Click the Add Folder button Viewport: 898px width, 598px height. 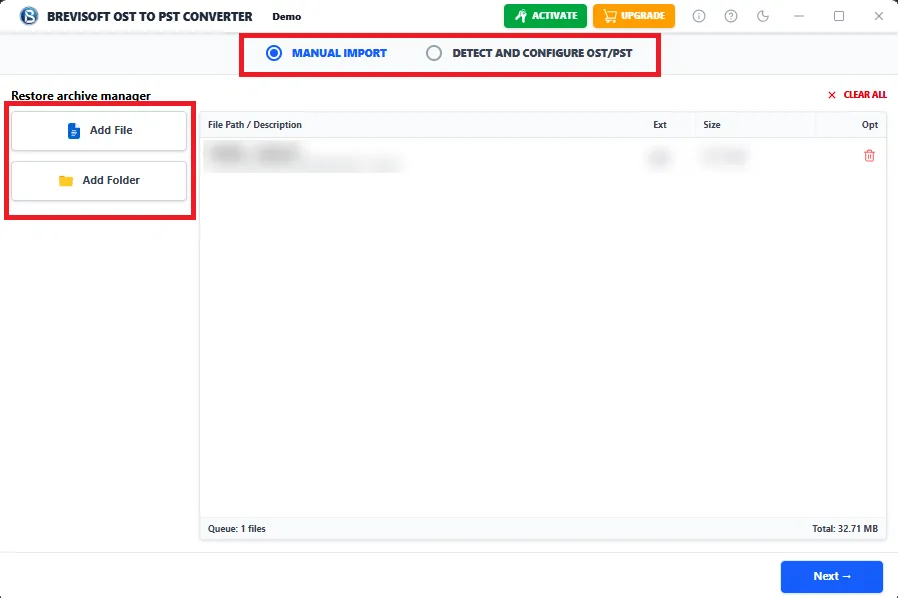(99, 180)
